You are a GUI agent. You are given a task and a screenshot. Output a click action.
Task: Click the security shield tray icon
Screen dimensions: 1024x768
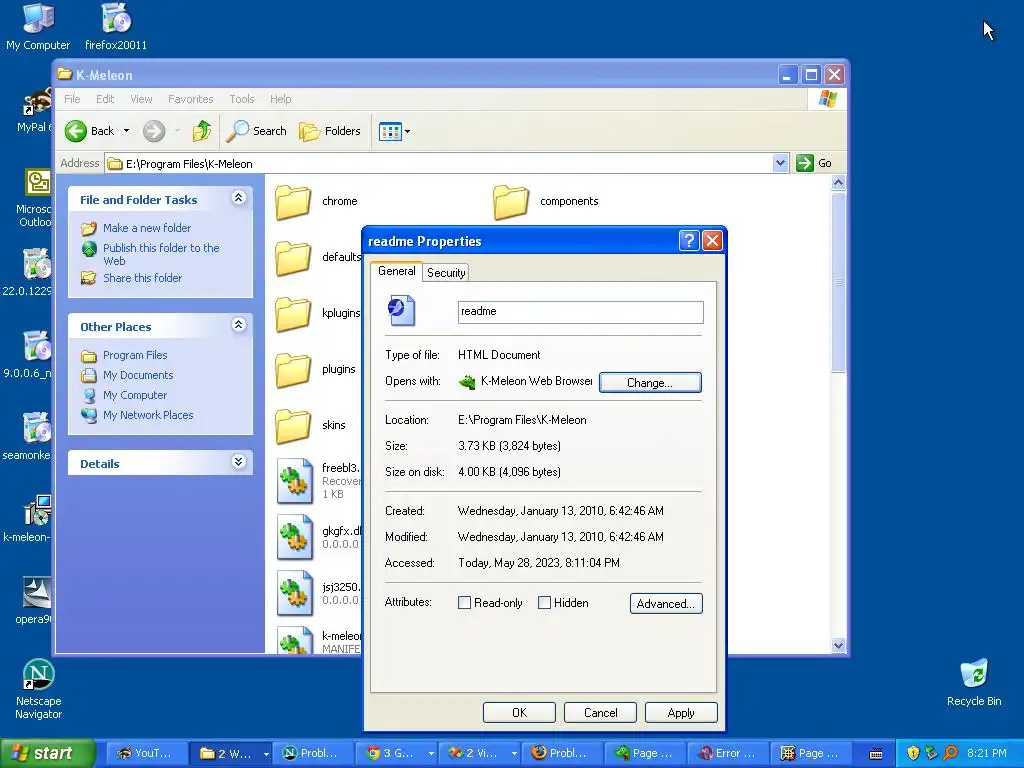tap(913, 753)
